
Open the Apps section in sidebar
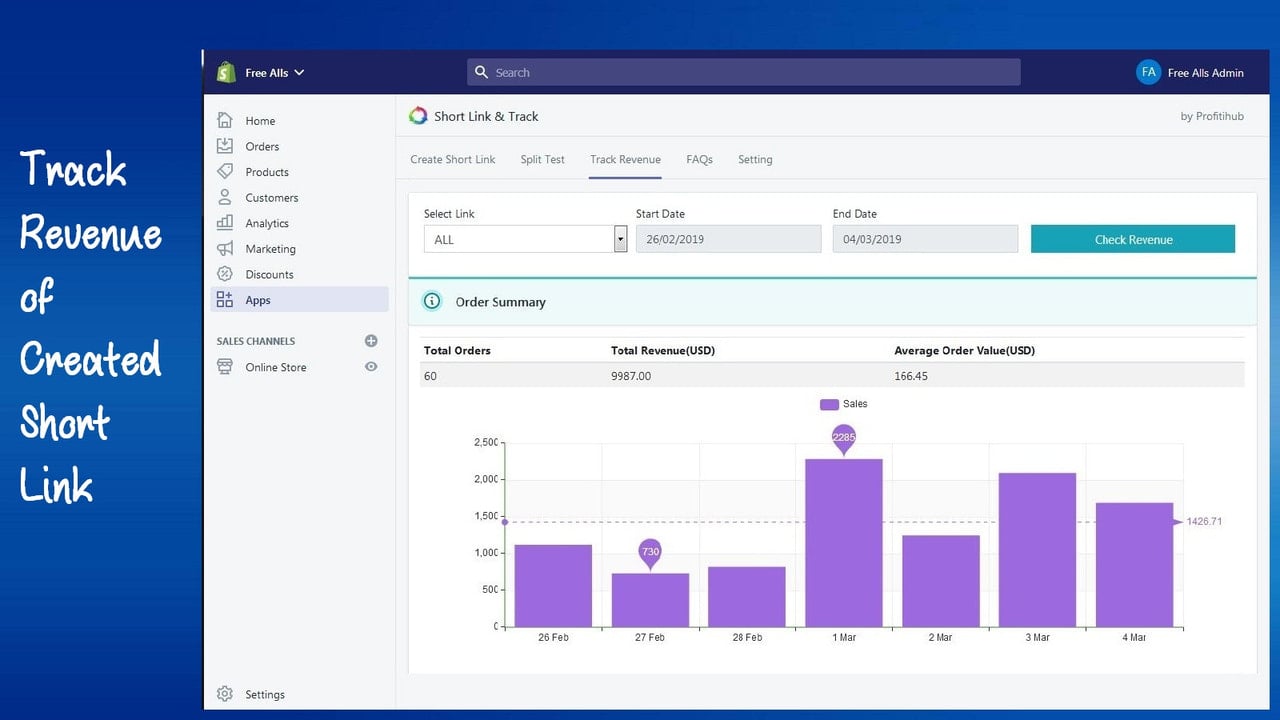tap(300, 300)
